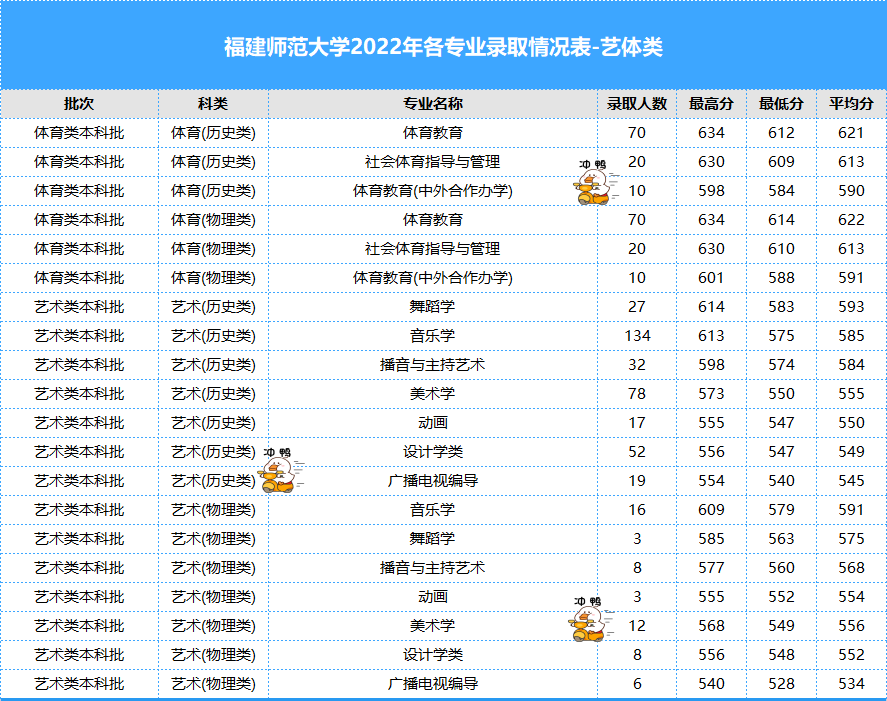887x701 pixels.
Task: Select highest score 573 for 美术学 历史类
Action: [x=711, y=394]
